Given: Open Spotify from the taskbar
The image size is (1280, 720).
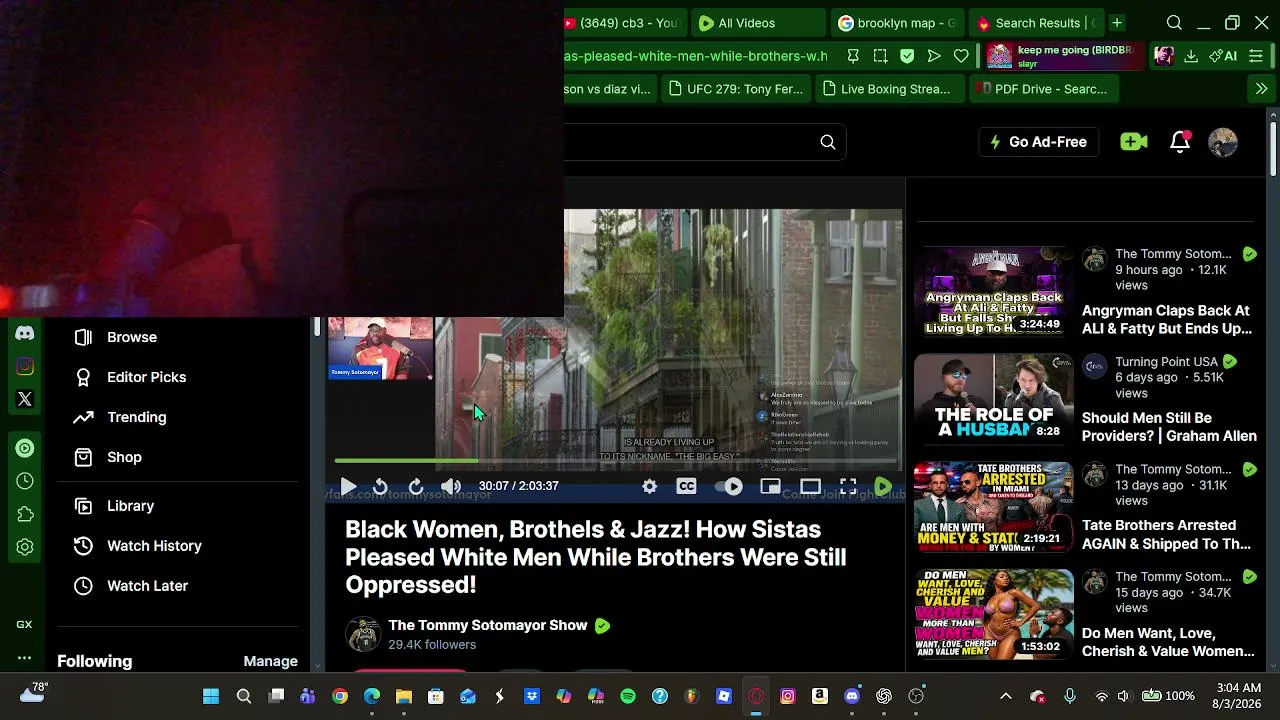Looking at the screenshot, I should click(x=628, y=696).
